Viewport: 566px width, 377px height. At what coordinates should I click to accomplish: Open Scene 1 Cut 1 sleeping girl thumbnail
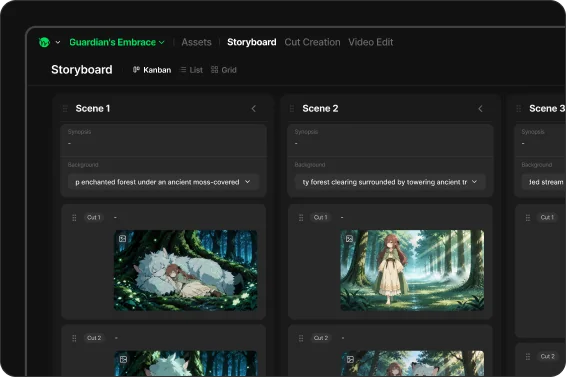coord(186,270)
